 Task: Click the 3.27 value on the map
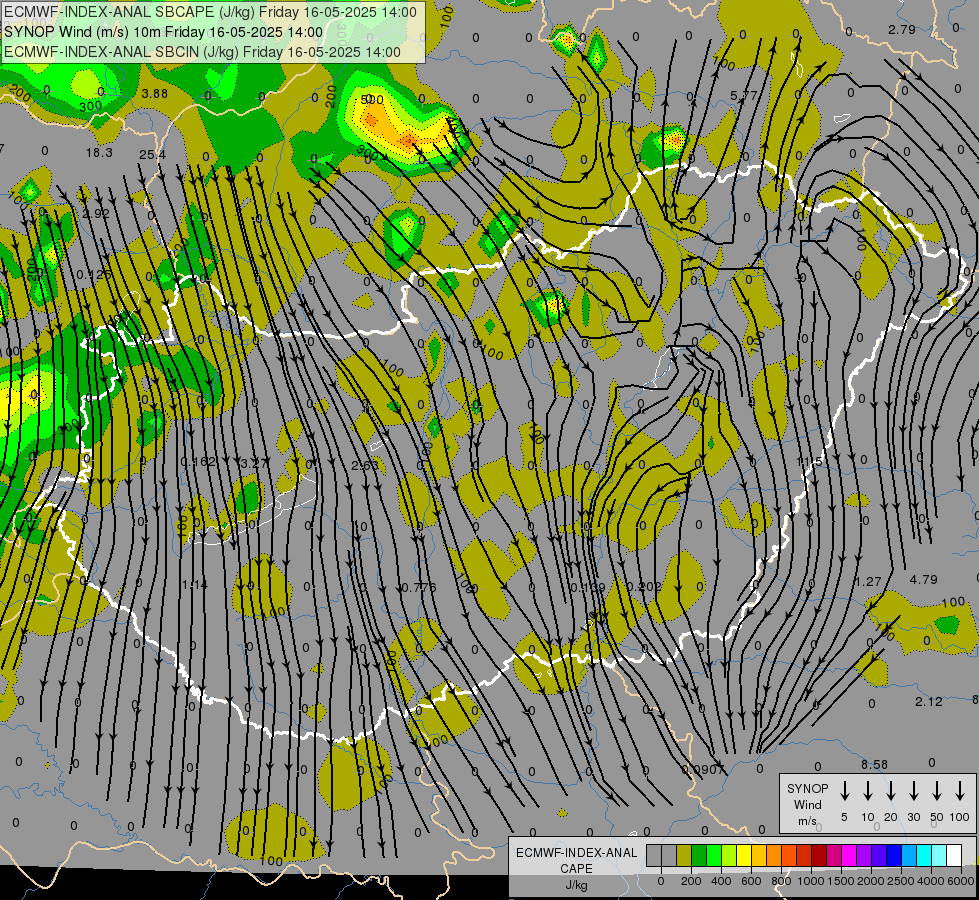(254, 463)
